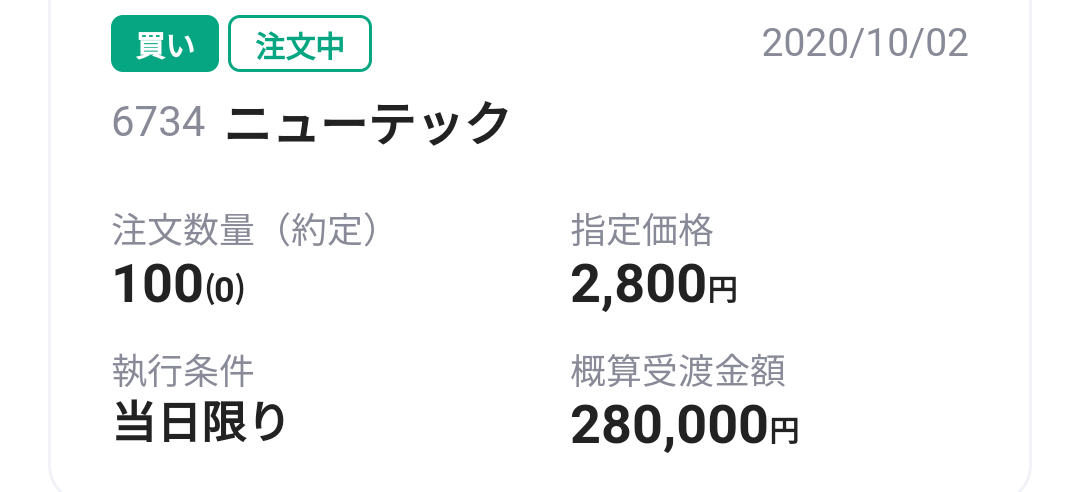The height and width of the screenshot is (492, 1080).
Task: Select the limit price 2,800
Action: pos(638,285)
